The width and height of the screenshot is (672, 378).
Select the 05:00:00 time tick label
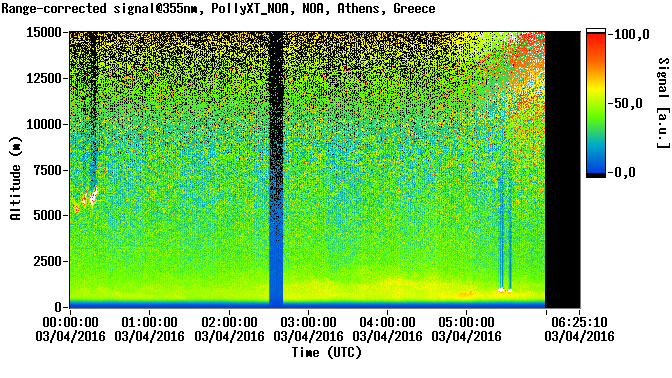click(x=466, y=322)
